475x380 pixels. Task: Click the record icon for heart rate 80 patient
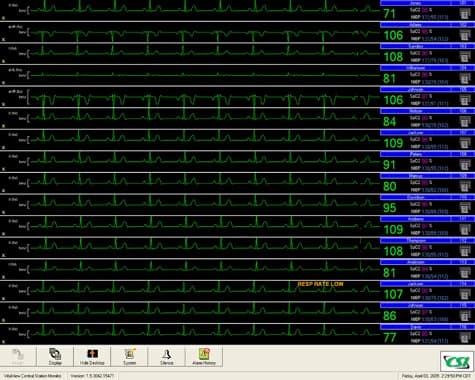464,187
